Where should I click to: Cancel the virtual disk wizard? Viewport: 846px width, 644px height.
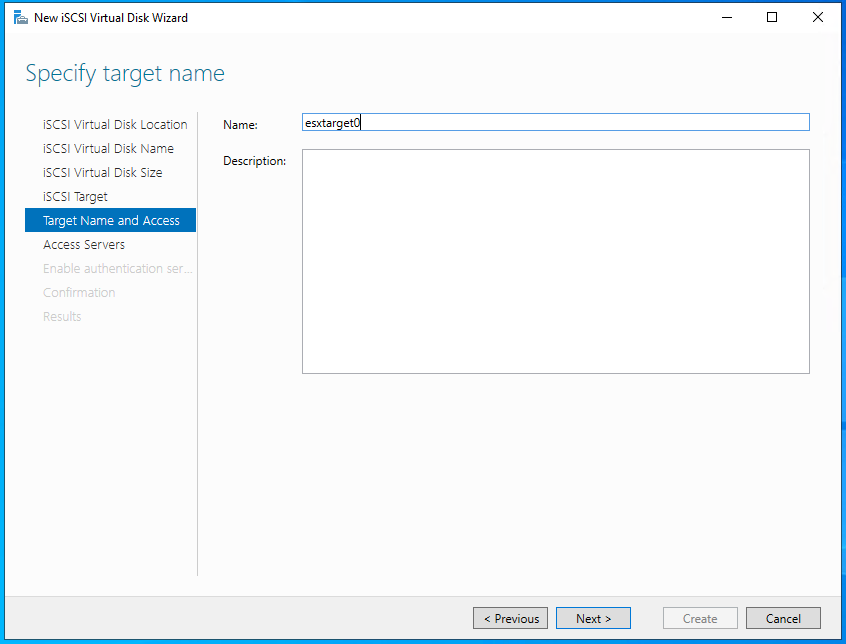click(783, 618)
